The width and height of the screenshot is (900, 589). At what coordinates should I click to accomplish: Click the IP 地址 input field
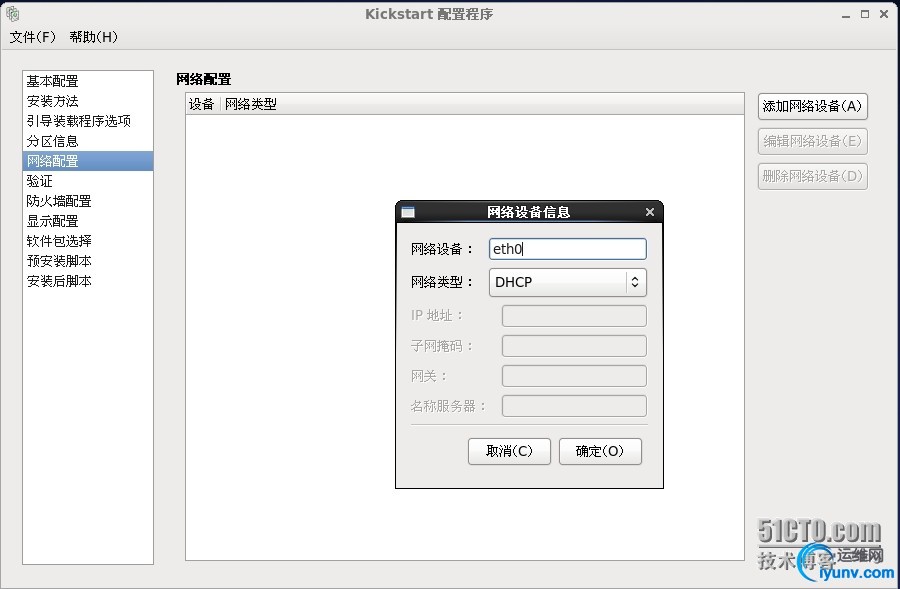click(x=574, y=316)
